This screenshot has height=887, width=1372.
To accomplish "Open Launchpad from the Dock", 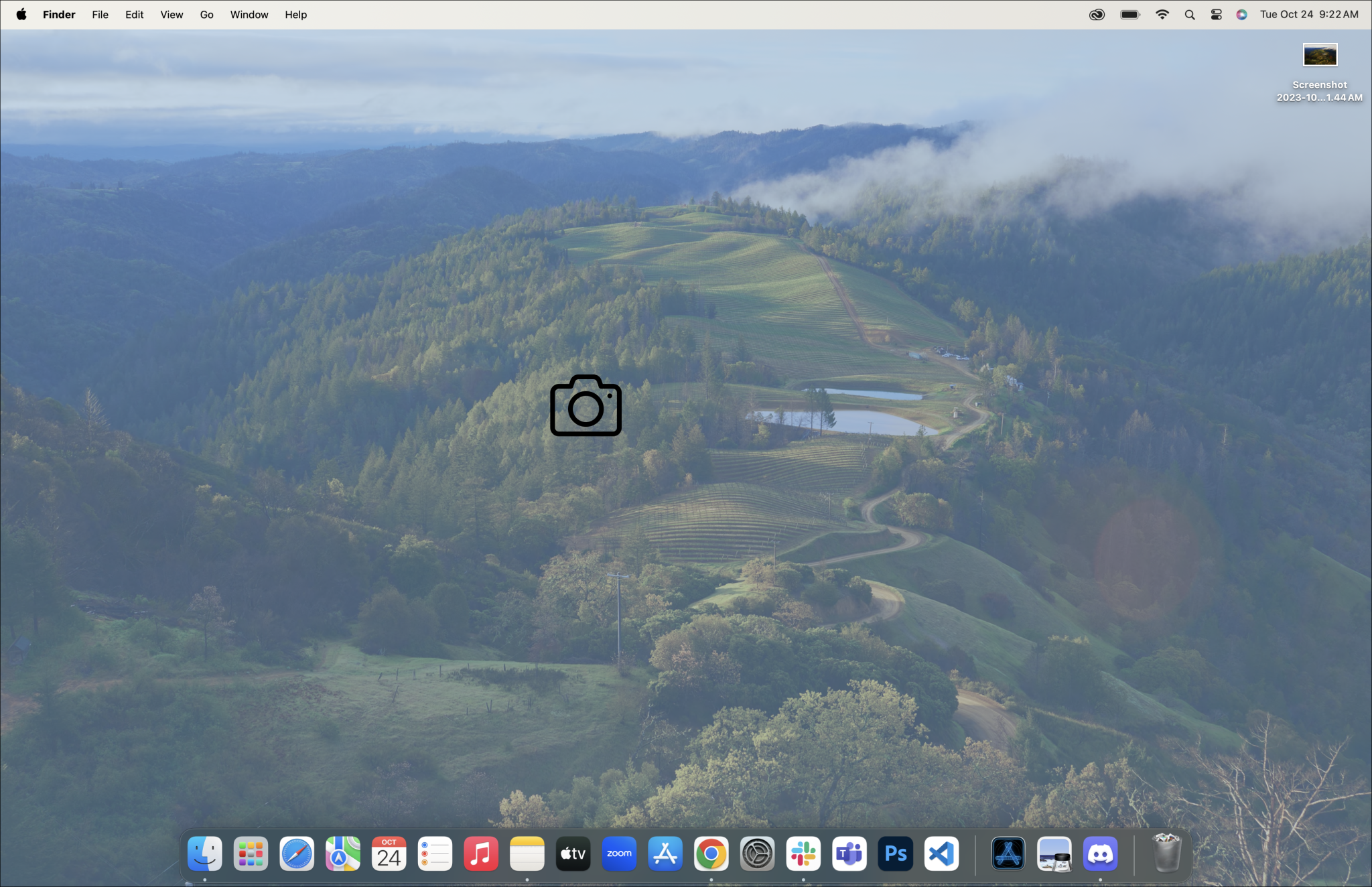I will (251, 854).
